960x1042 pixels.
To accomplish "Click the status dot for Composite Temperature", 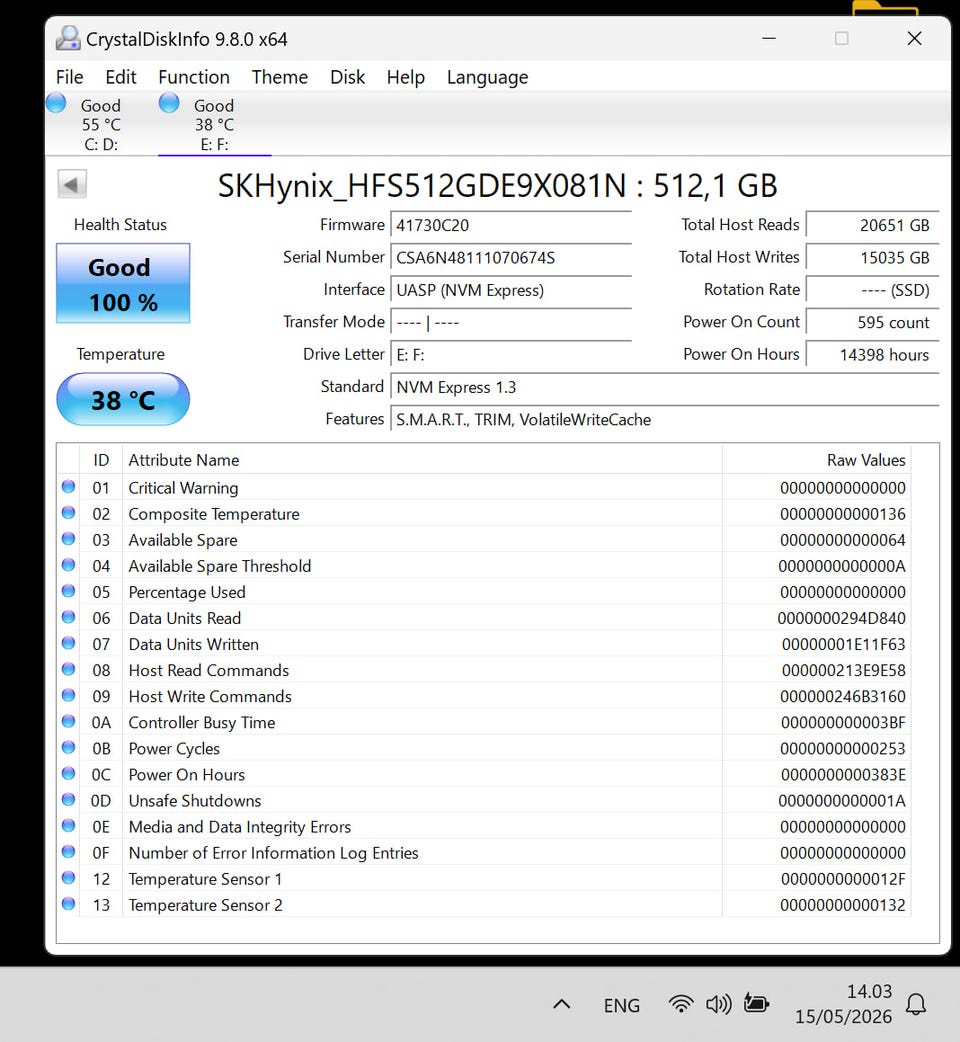I will 68,512.
